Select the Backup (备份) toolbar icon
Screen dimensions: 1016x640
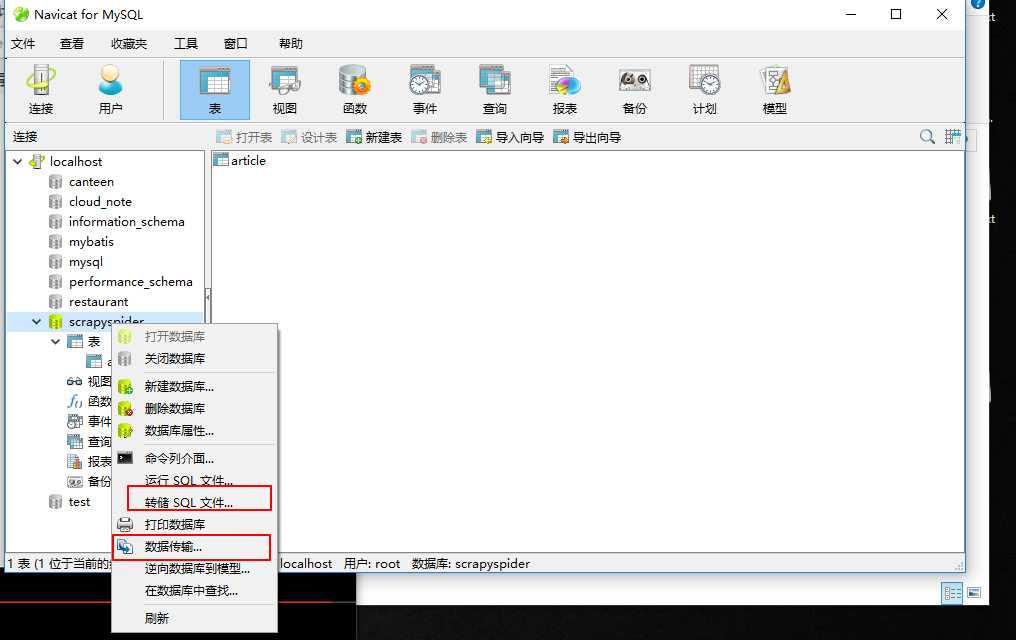pyautogui.click(x=634, y=90)
